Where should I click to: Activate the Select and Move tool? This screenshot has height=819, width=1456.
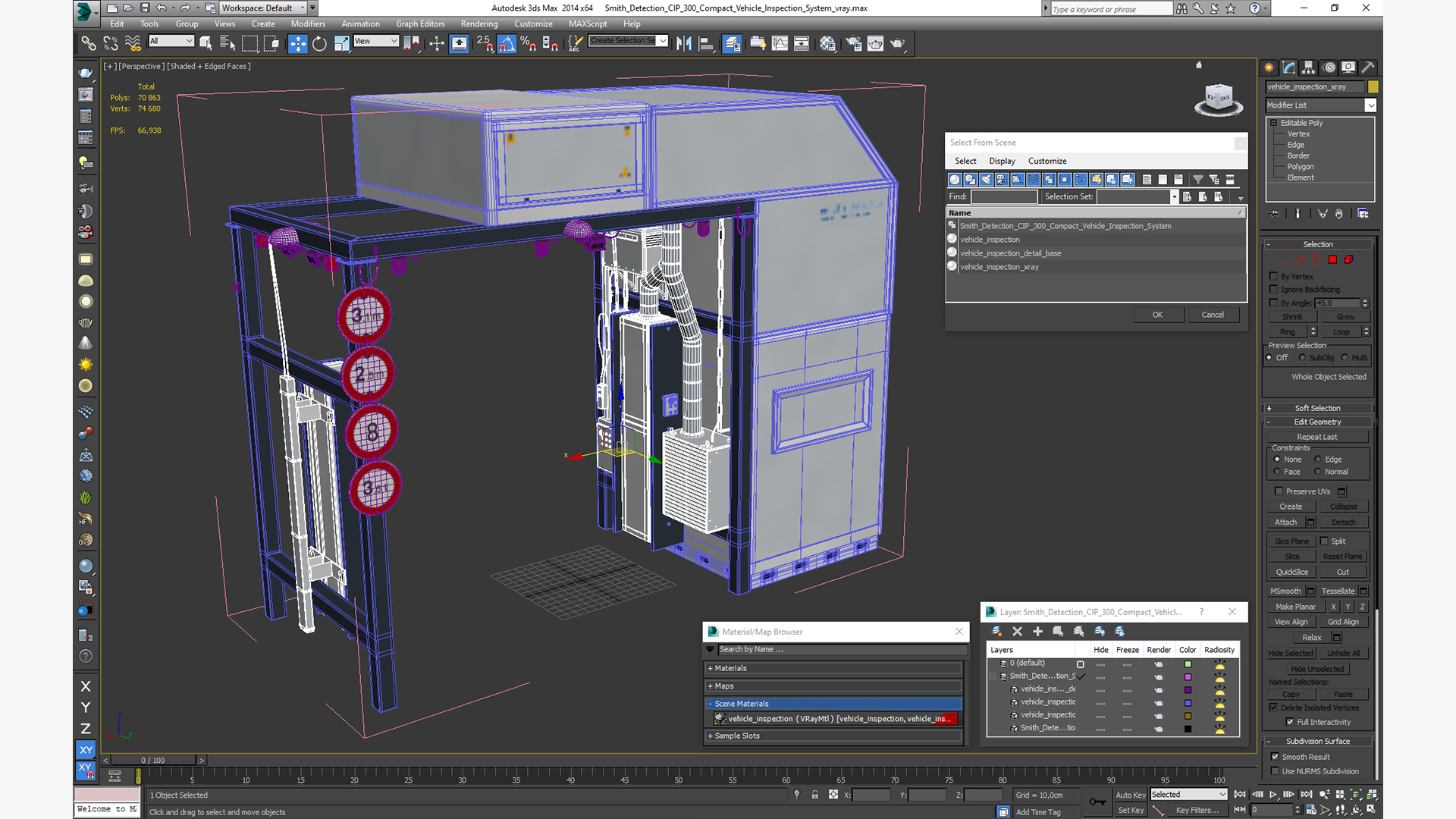298,43
